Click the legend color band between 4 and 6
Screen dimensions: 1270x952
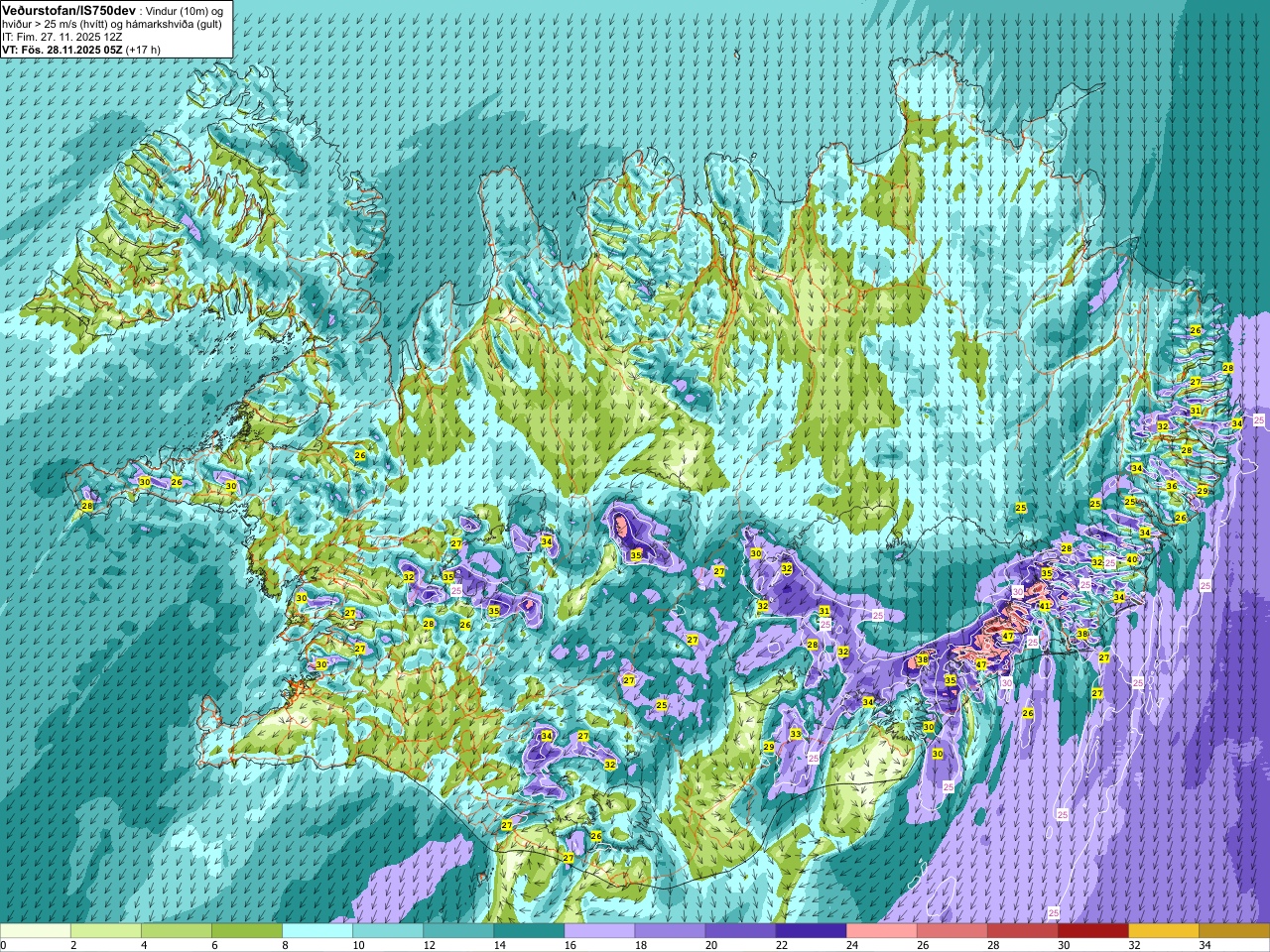(x=177, y=931)
